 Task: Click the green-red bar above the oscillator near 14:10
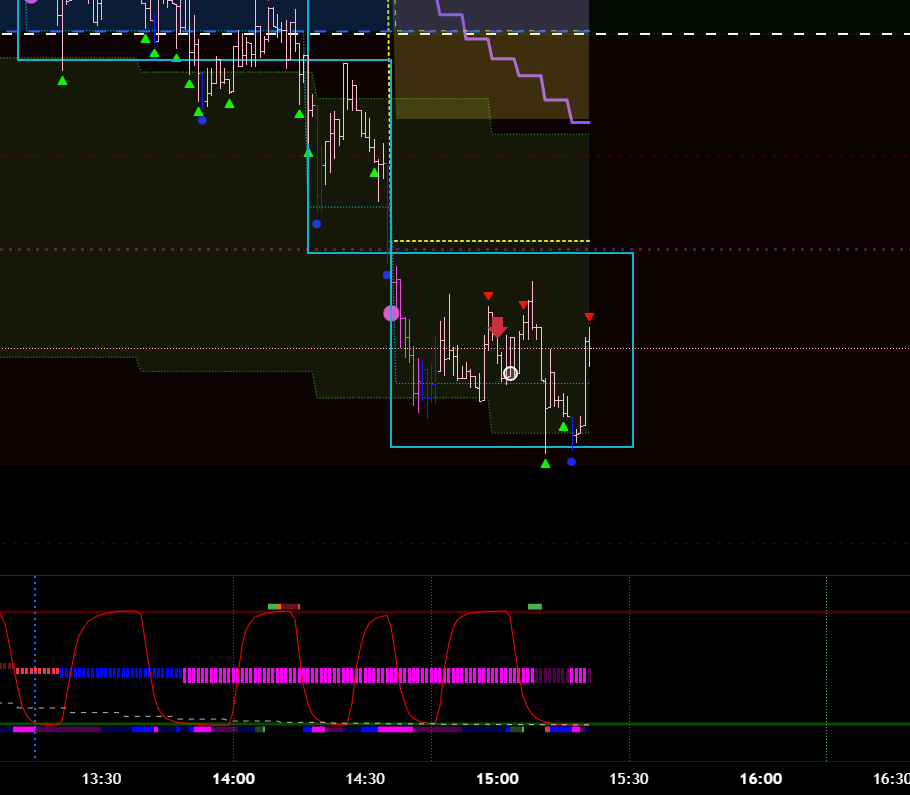[283, 606]
